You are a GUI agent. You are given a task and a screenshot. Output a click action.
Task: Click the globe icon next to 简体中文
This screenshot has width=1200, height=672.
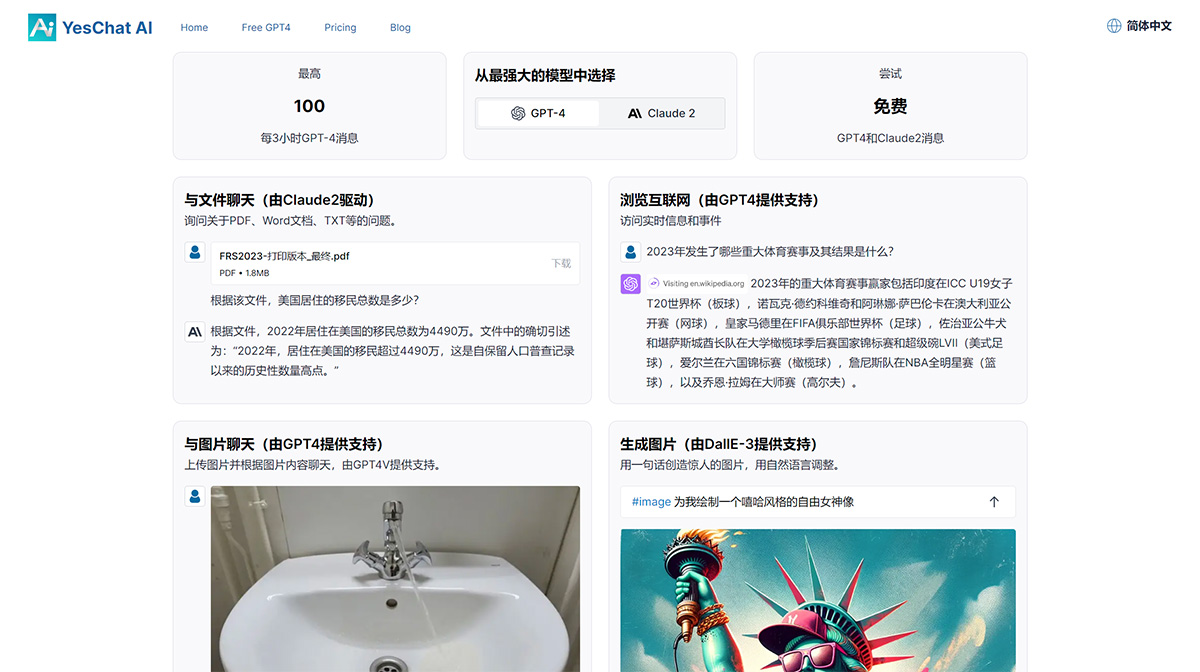point(1113,25)
